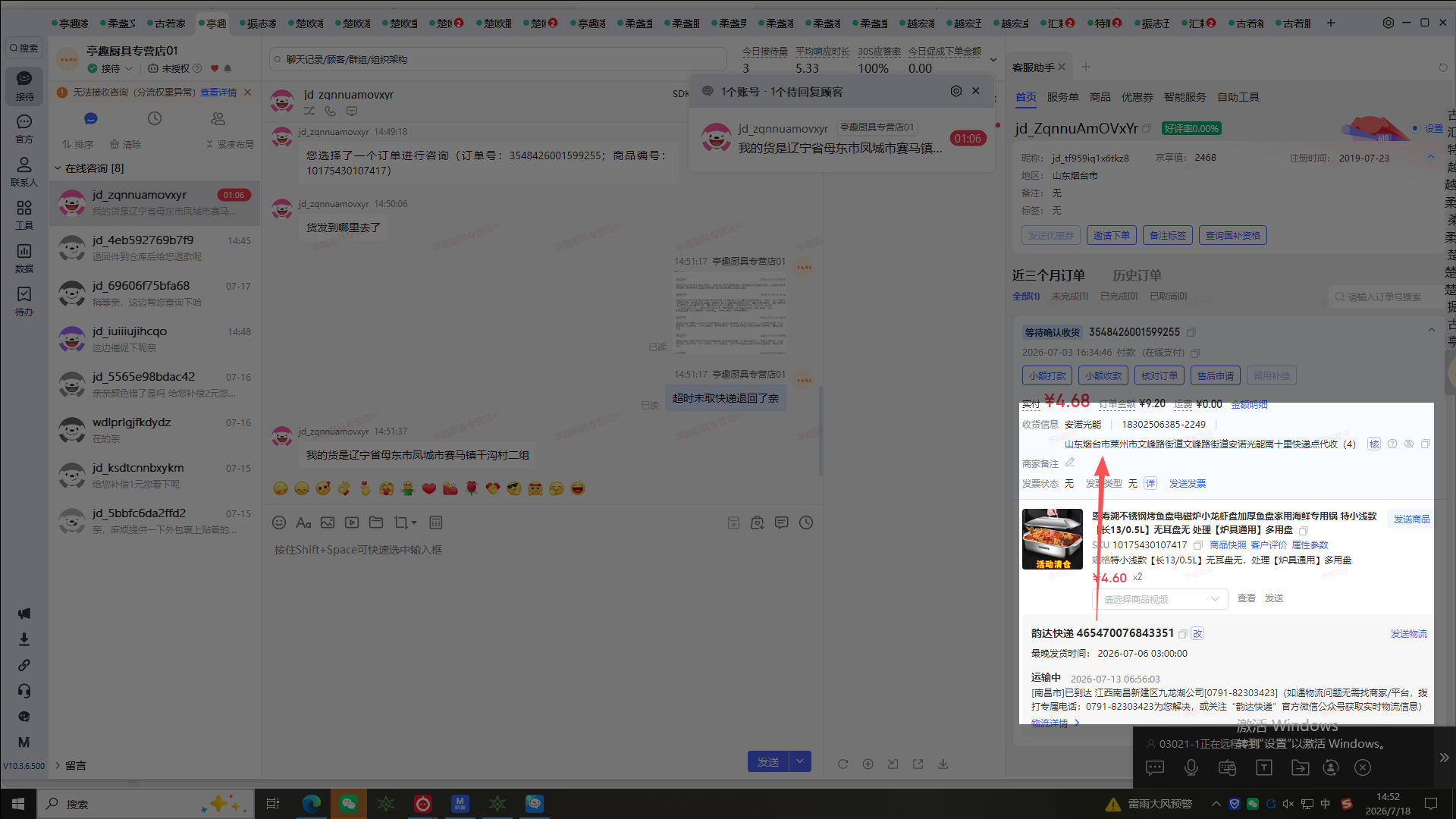This screenshot has height=819, width=1456.
Task: Open the 请选择商品视频 dropdown
Action: pos(1160,599)
